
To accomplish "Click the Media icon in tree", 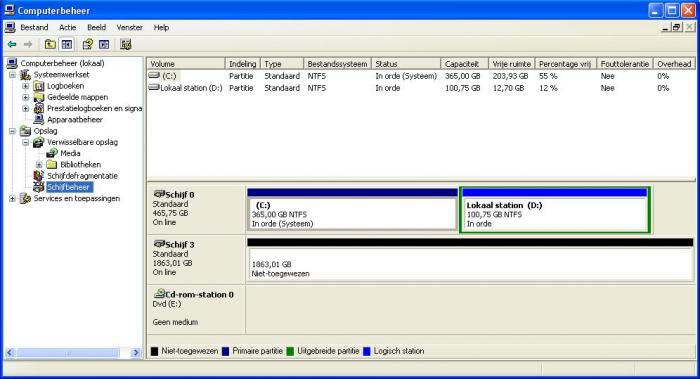I will click(x=52, y=153).
